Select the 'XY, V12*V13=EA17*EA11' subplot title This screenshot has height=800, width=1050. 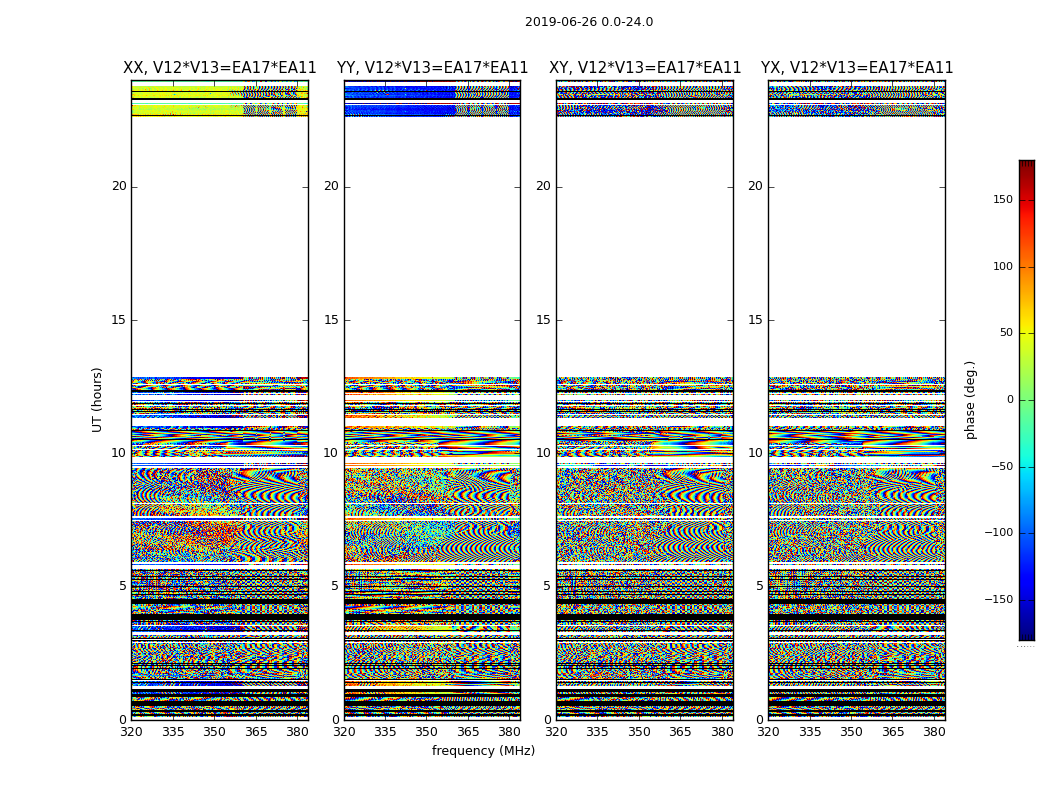645,68
